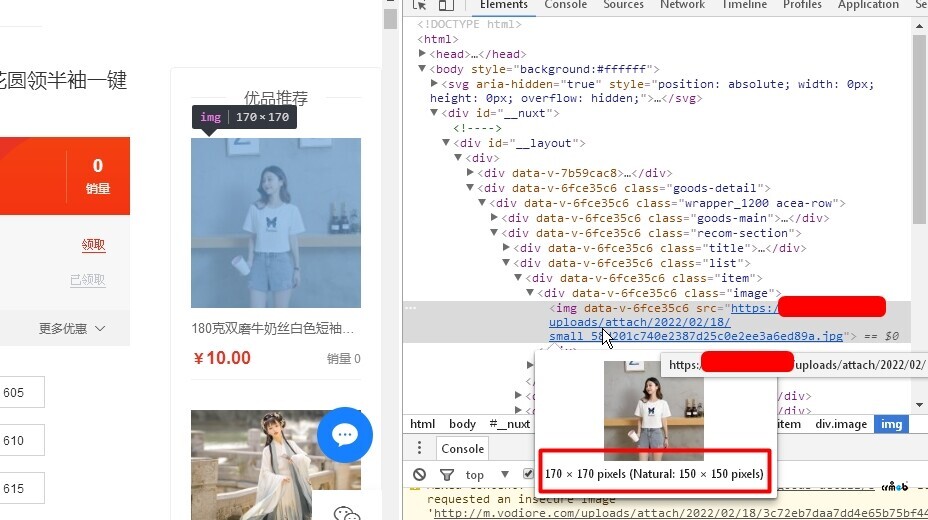Select the 615 size option
Screen dimensions: 928x520
click(x=21, y=488)
